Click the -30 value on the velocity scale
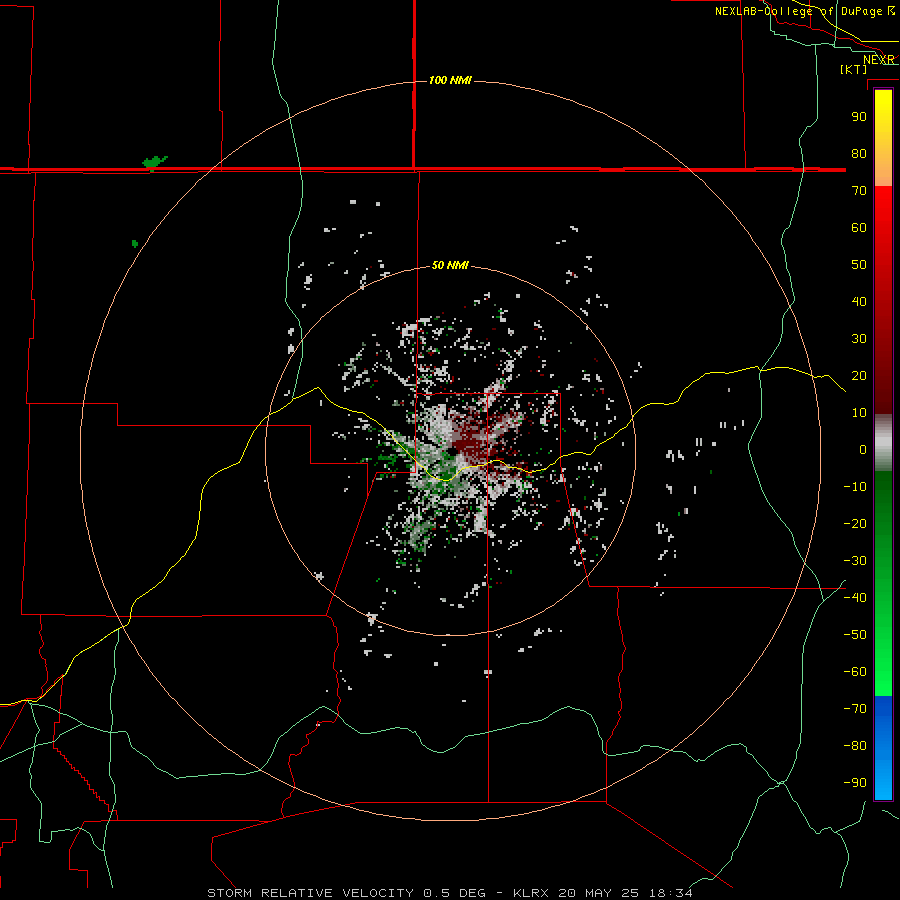900x900 pixels. point(855,561)
